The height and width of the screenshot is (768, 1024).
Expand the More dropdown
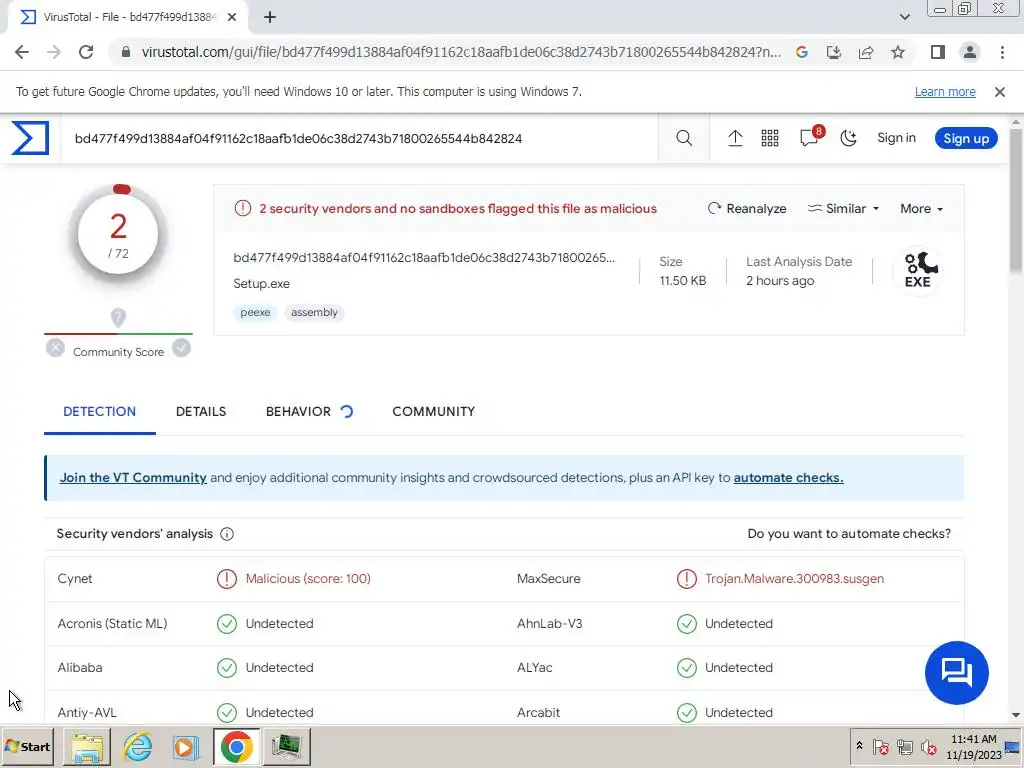[x=921, y=209]
